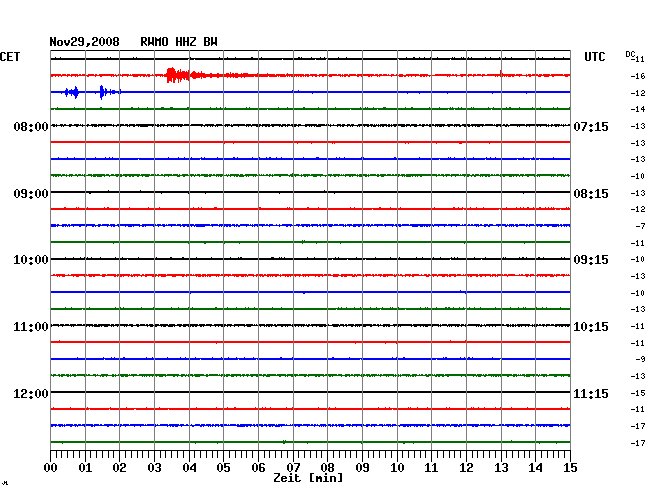Click minute tick label '01'
This screenshot has width=650, height=494.
click(85, 468)
